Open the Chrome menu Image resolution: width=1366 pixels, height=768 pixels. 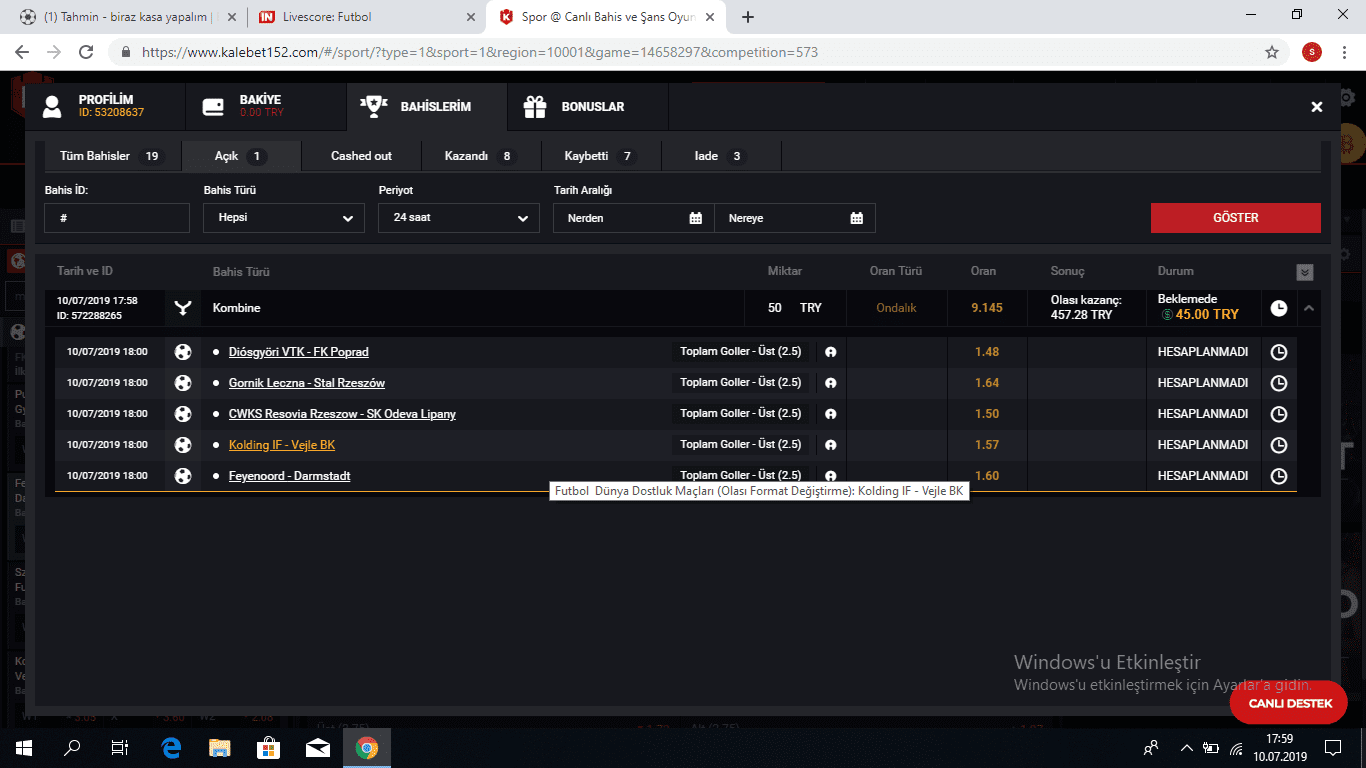tap(1344, 52)
